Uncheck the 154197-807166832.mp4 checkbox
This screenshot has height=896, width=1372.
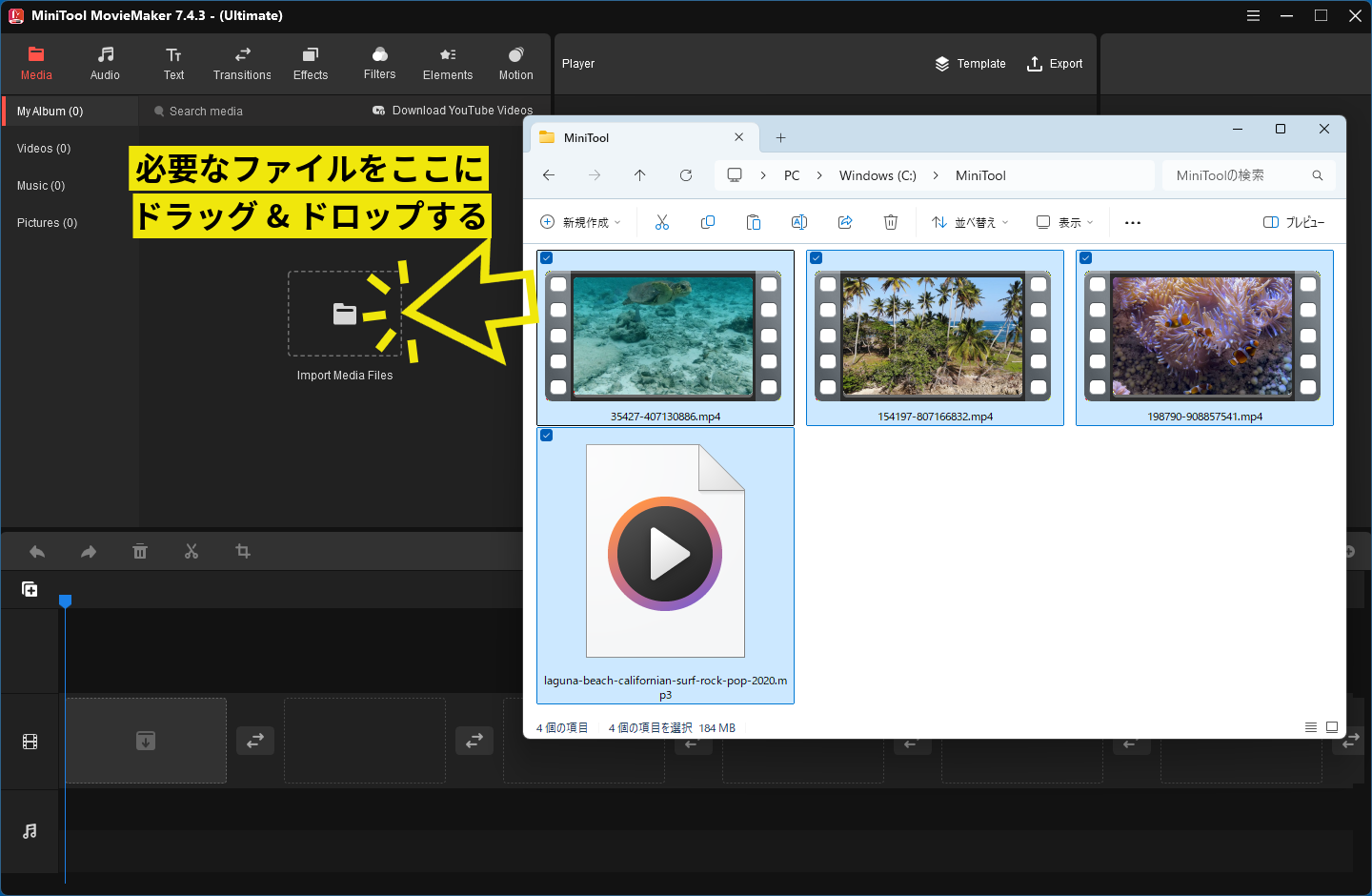click(817, 258)
